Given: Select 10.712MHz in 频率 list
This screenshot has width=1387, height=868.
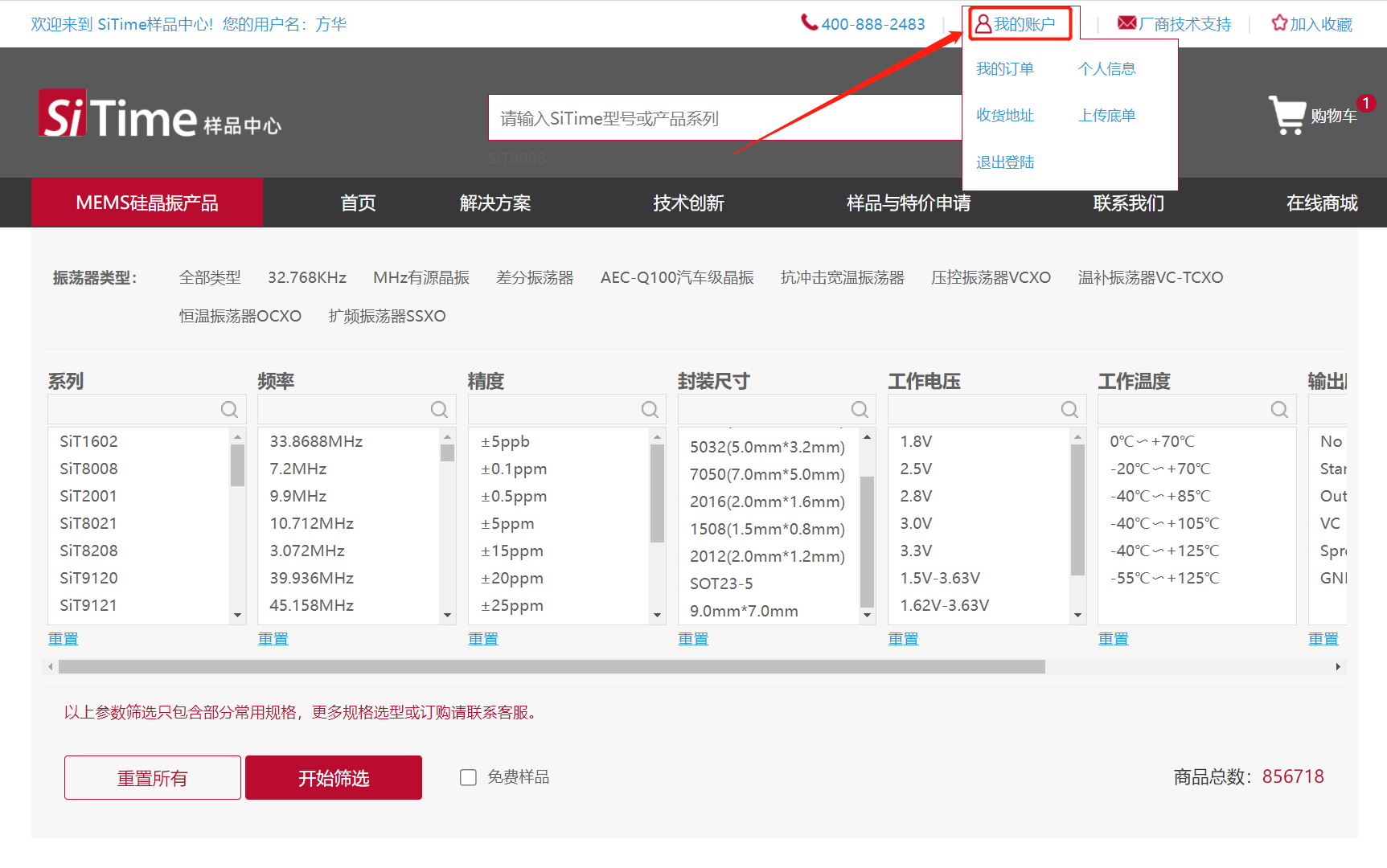Looking at the screenshot, I should pos(312,523).
